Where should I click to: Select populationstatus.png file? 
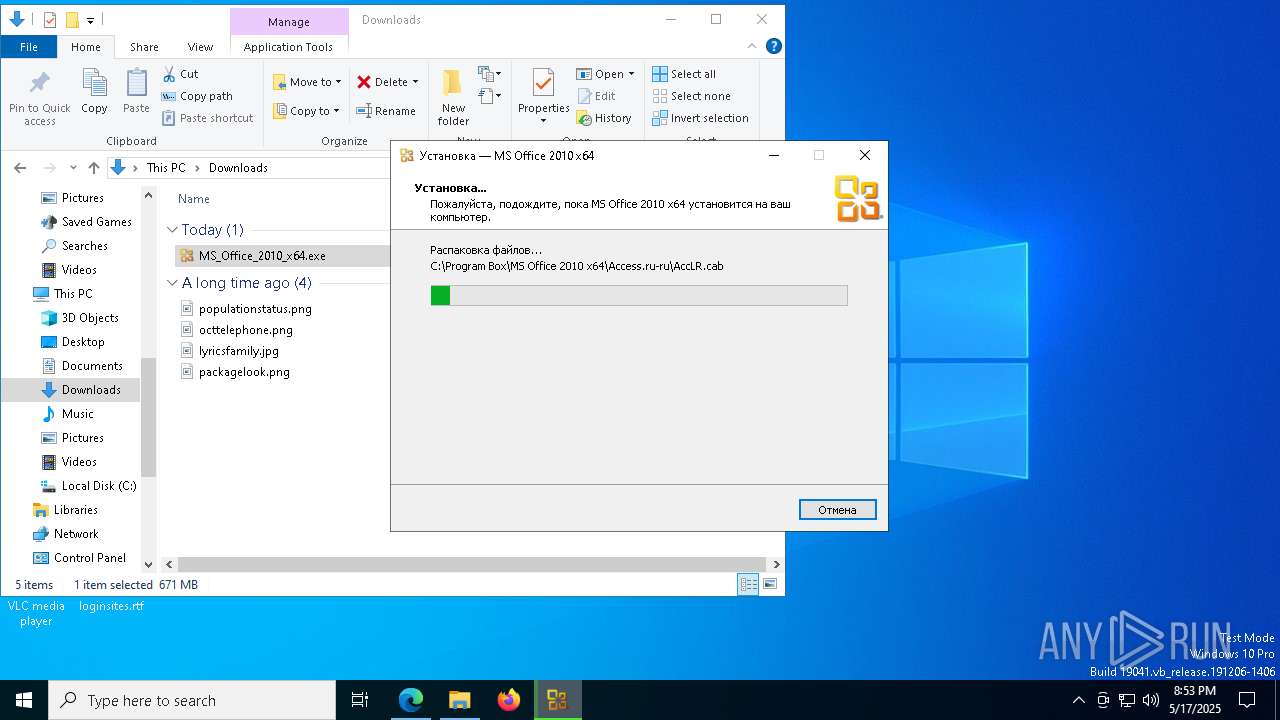[x=255, y=309]
